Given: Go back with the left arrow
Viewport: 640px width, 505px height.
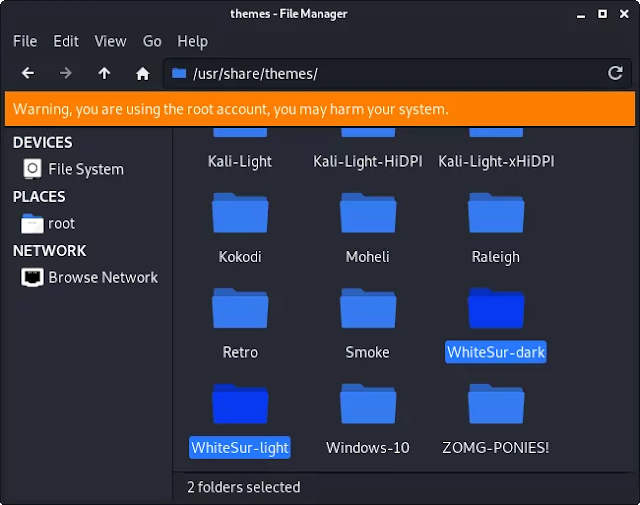Looking at the screenshot, I should coord(28,73).
